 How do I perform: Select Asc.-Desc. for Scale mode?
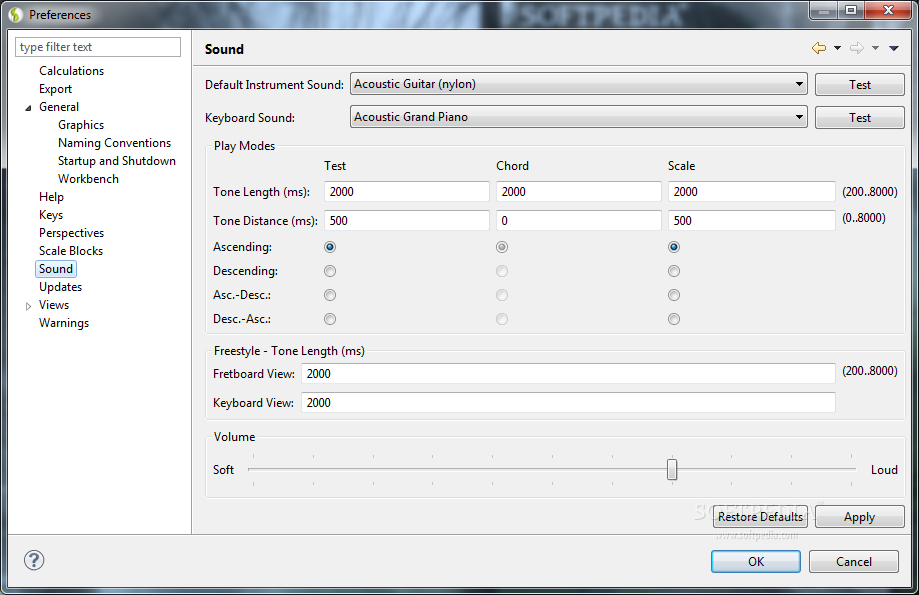click(674, 295)
